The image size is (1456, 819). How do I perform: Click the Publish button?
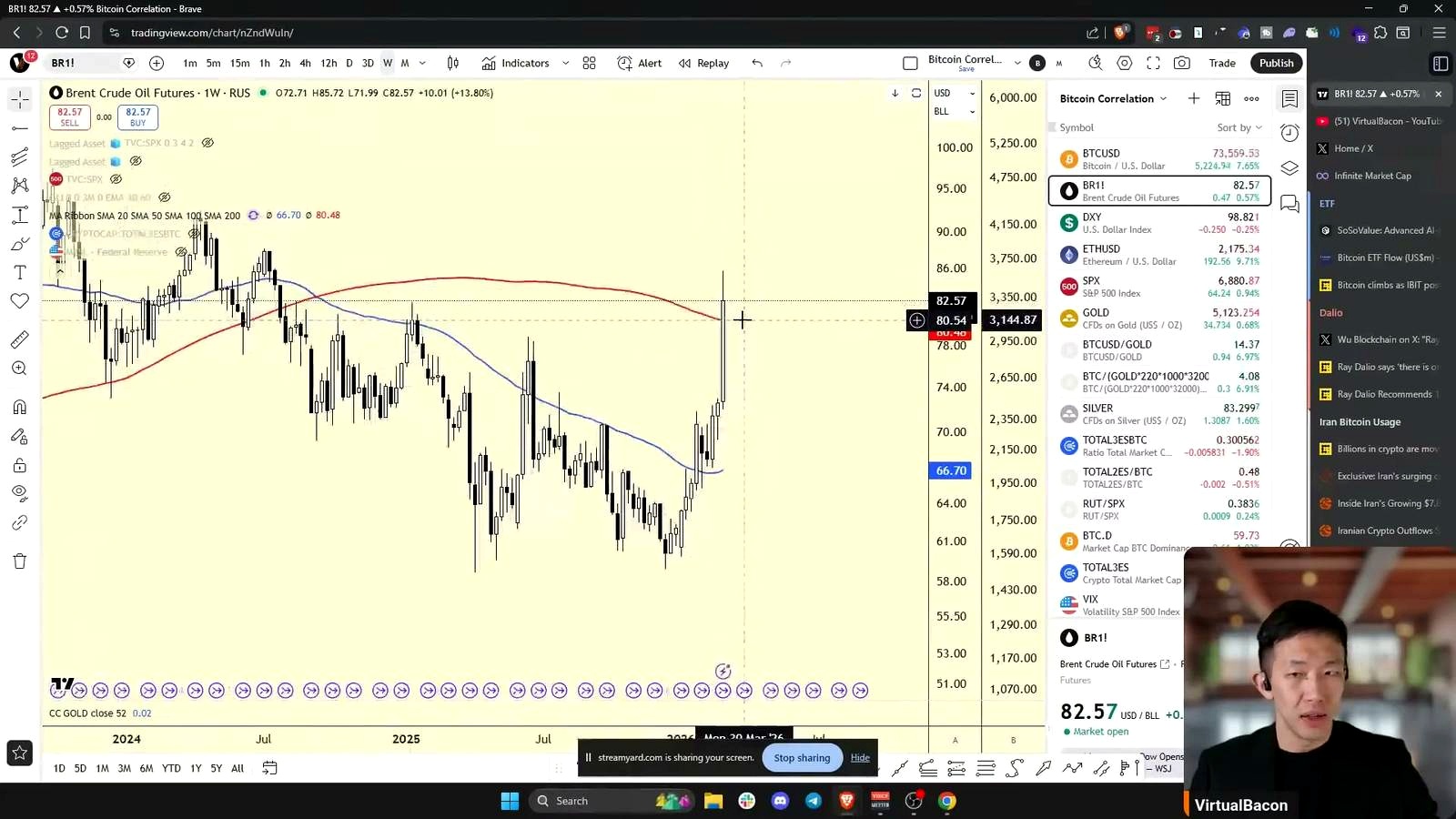[1277, 63]
